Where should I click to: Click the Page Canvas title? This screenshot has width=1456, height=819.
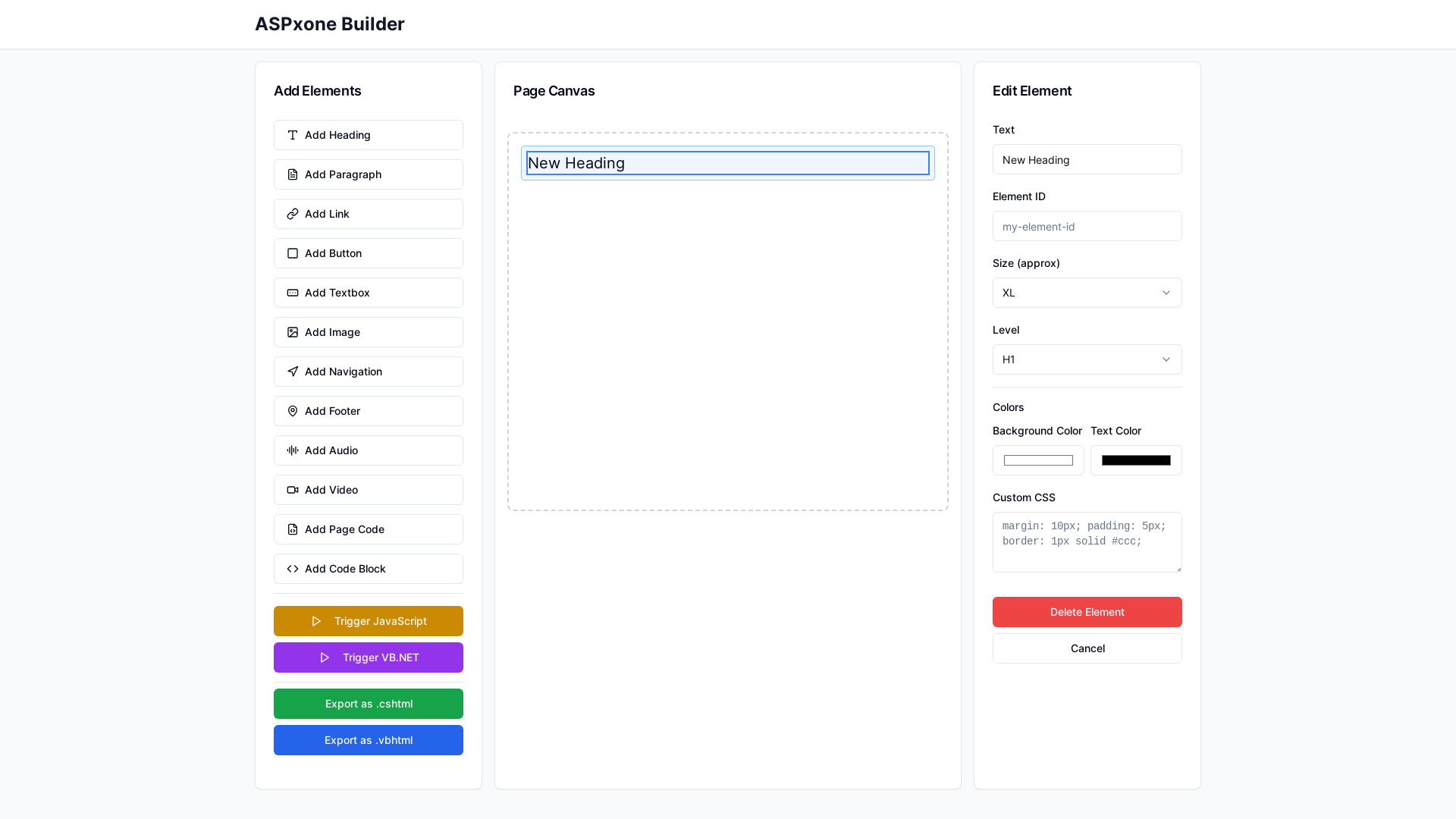(554, 91)
